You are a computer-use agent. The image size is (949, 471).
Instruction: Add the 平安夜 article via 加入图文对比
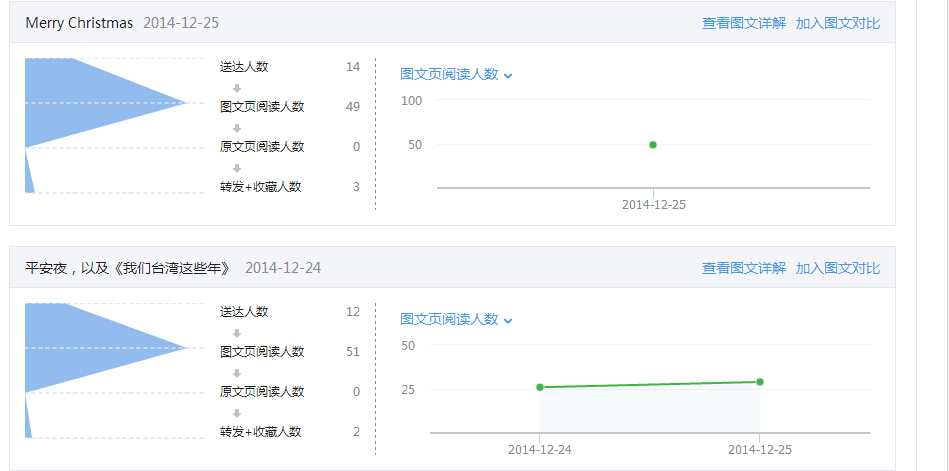[x=838, y=268]
